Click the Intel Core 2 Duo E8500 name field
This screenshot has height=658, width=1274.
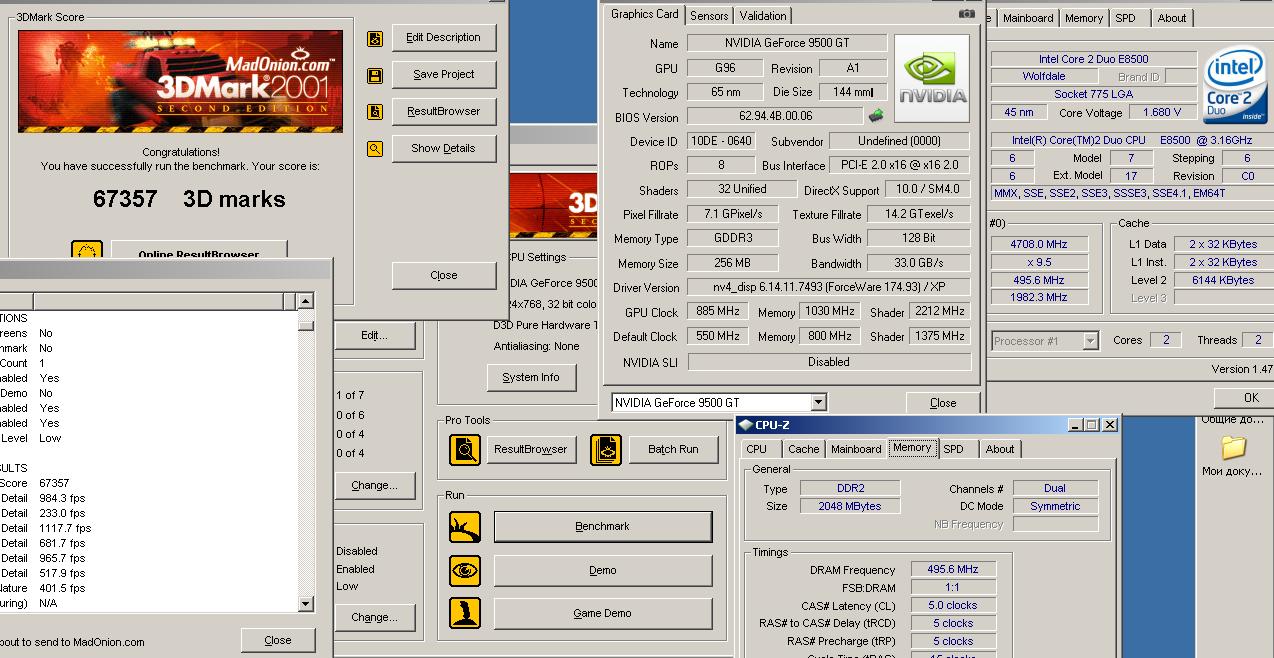coord(1093,60)
